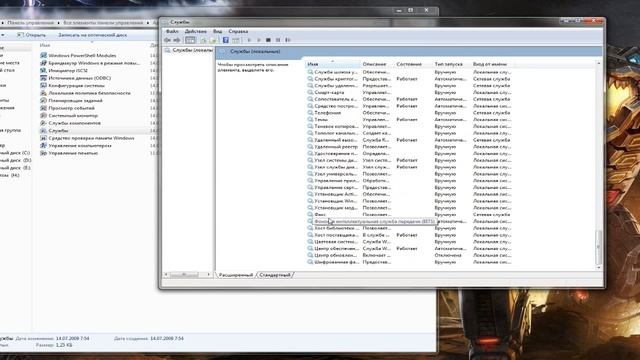
Task: Click the services list scroll-down arrow
Action: (599, 268)
